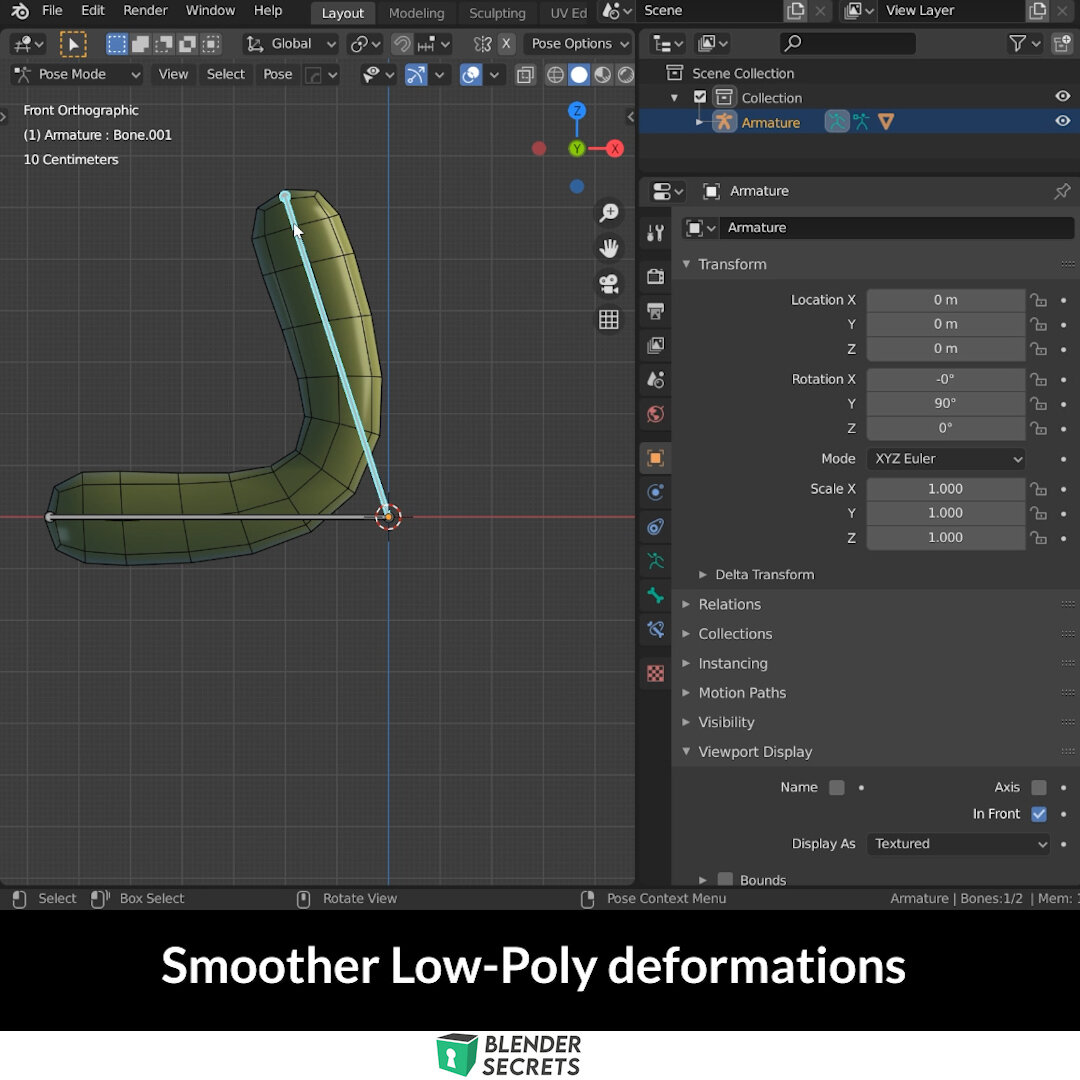Open the View Layer properties tab icon

[656, 345]
